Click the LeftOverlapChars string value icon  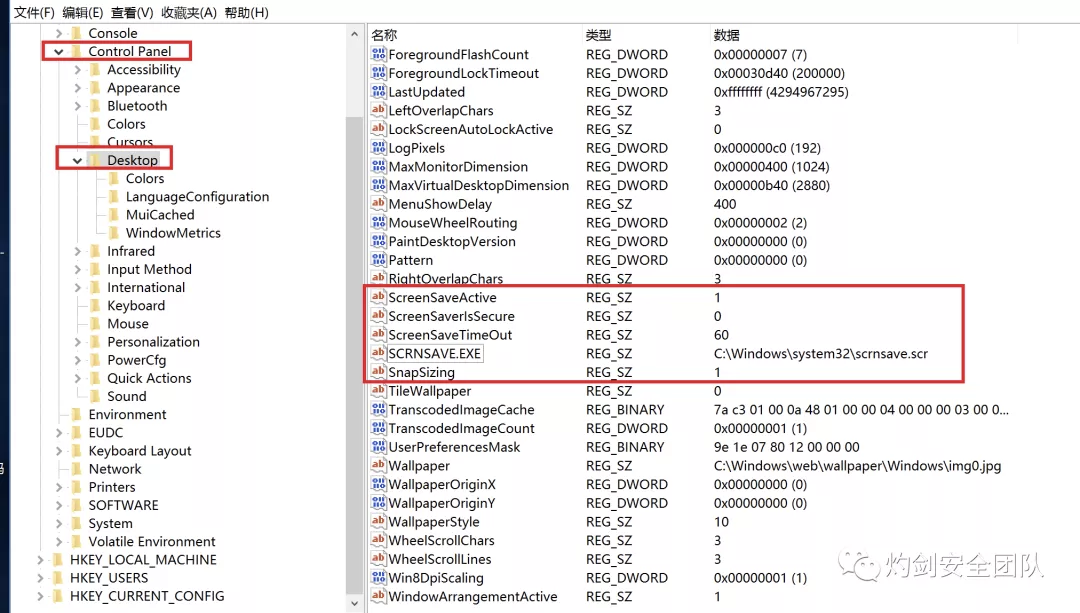[378, 110]
